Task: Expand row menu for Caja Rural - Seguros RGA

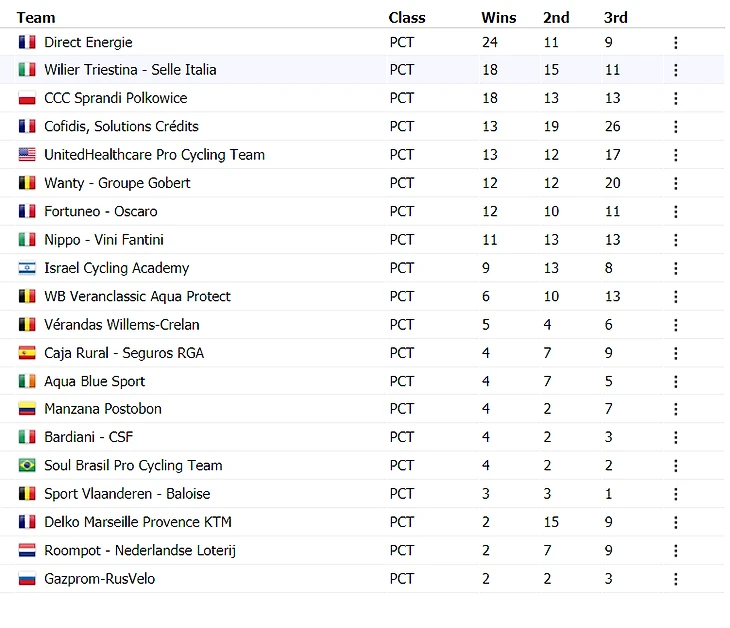Action: point(676,353)
